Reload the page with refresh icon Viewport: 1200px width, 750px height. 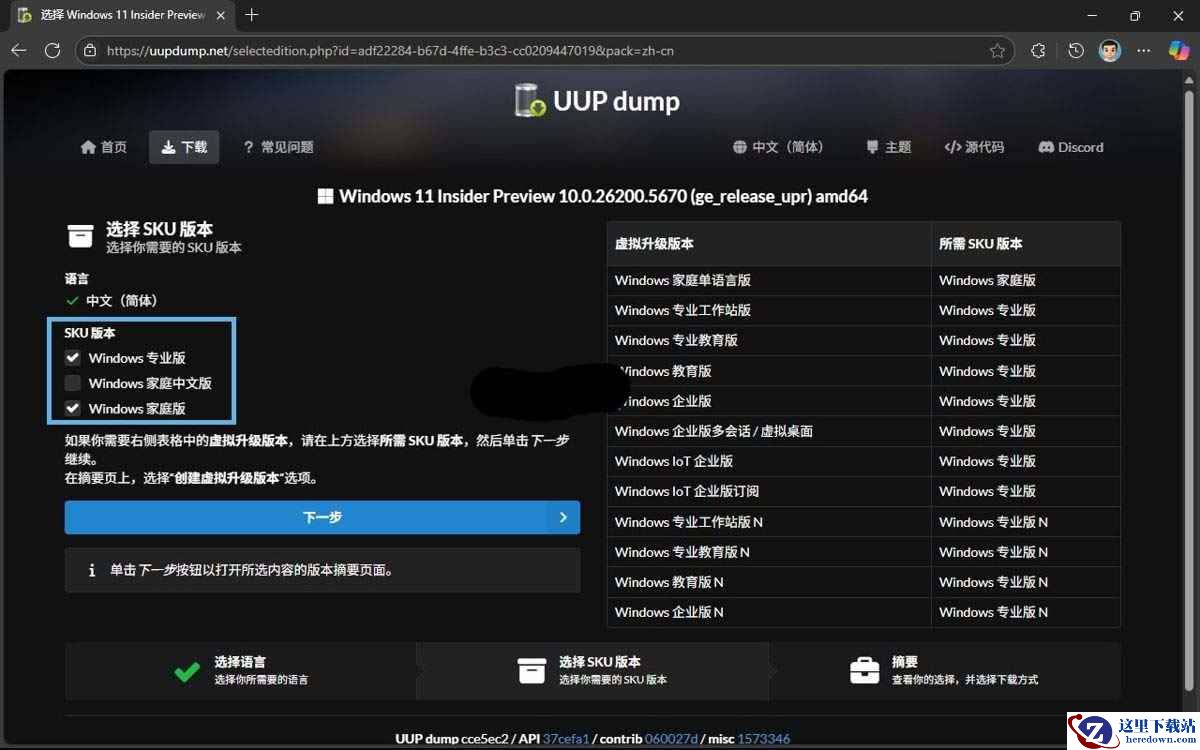click(x=52, y=50)
